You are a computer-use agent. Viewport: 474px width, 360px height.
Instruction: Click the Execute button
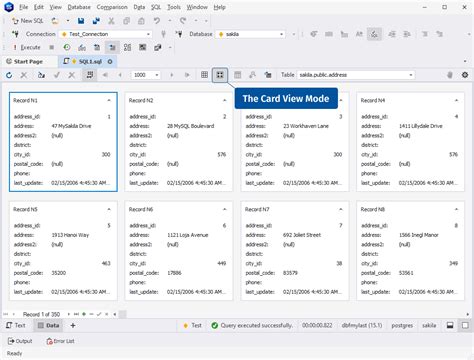click(x=27, y=47)
